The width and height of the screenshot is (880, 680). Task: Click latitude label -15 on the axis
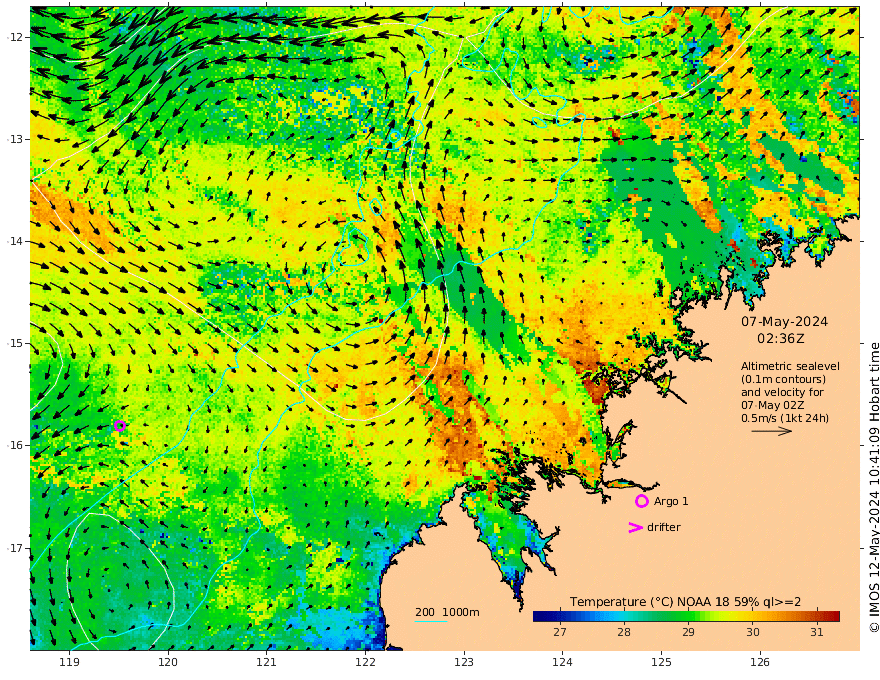coord(15,343)
